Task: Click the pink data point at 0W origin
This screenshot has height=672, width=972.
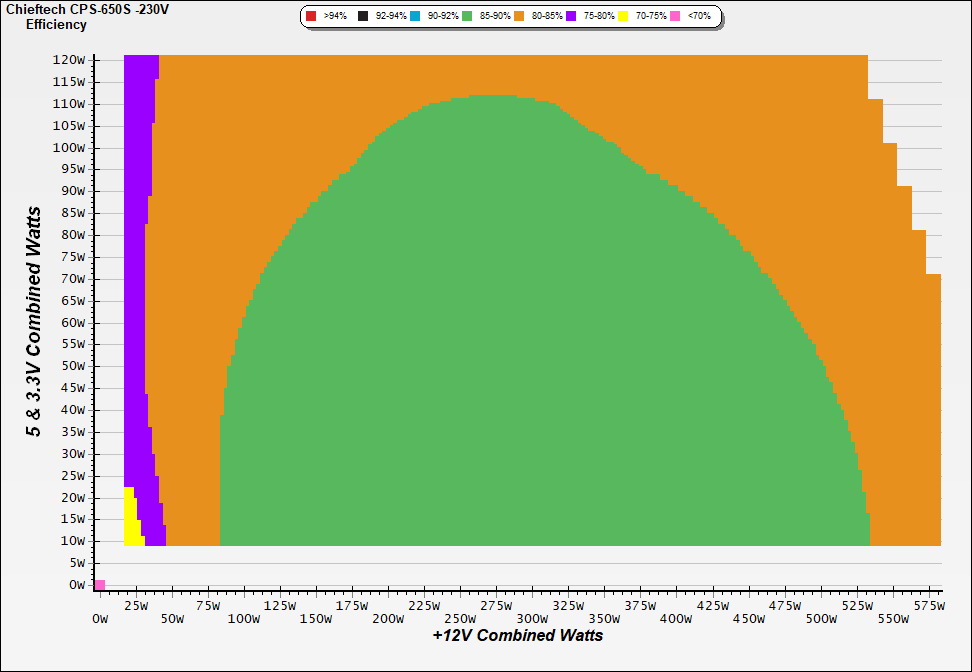Action: point(100,584)
